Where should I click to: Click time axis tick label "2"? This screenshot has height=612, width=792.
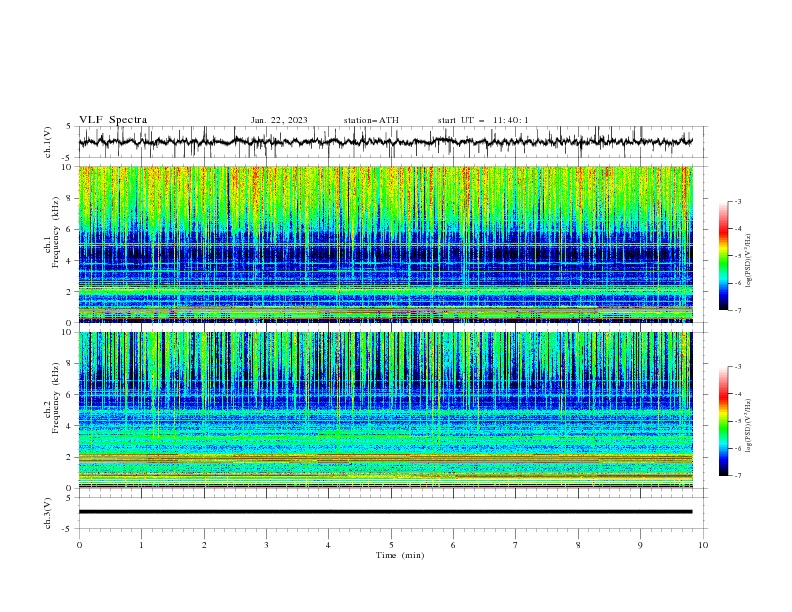click(x=204, y=545)
